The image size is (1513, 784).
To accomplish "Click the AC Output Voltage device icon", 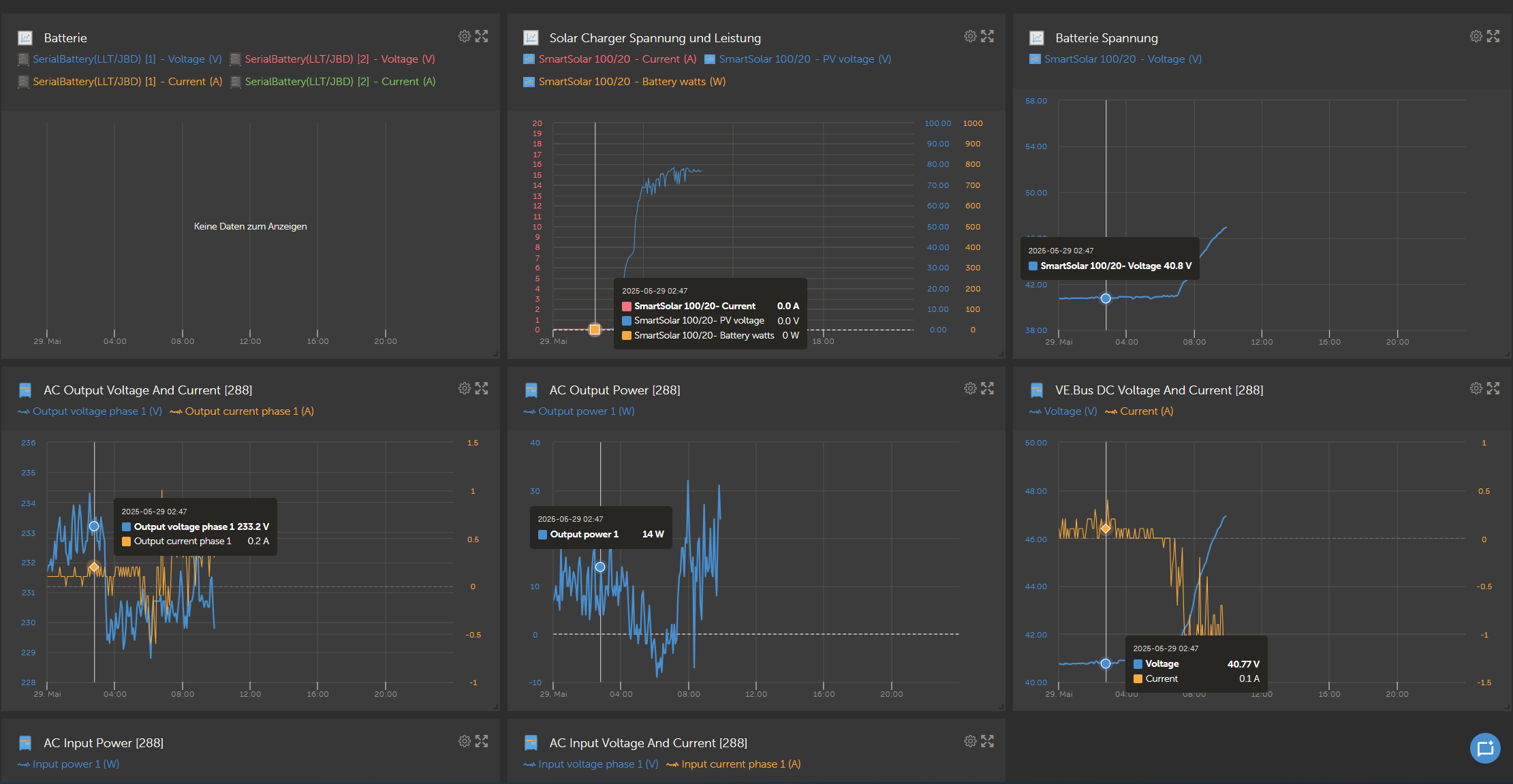I will [x=25, y=390].
